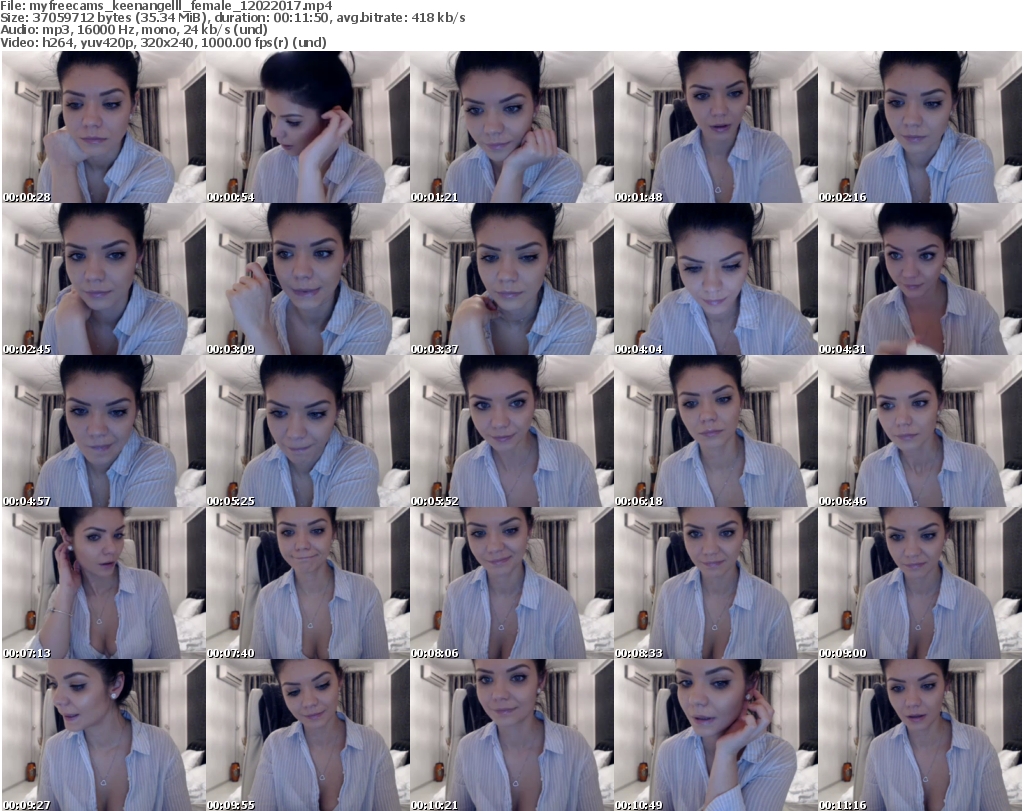Select the thumbnail stamped 00:02:16
This screenshot has height=811, width=1024.
coord(920,127)
